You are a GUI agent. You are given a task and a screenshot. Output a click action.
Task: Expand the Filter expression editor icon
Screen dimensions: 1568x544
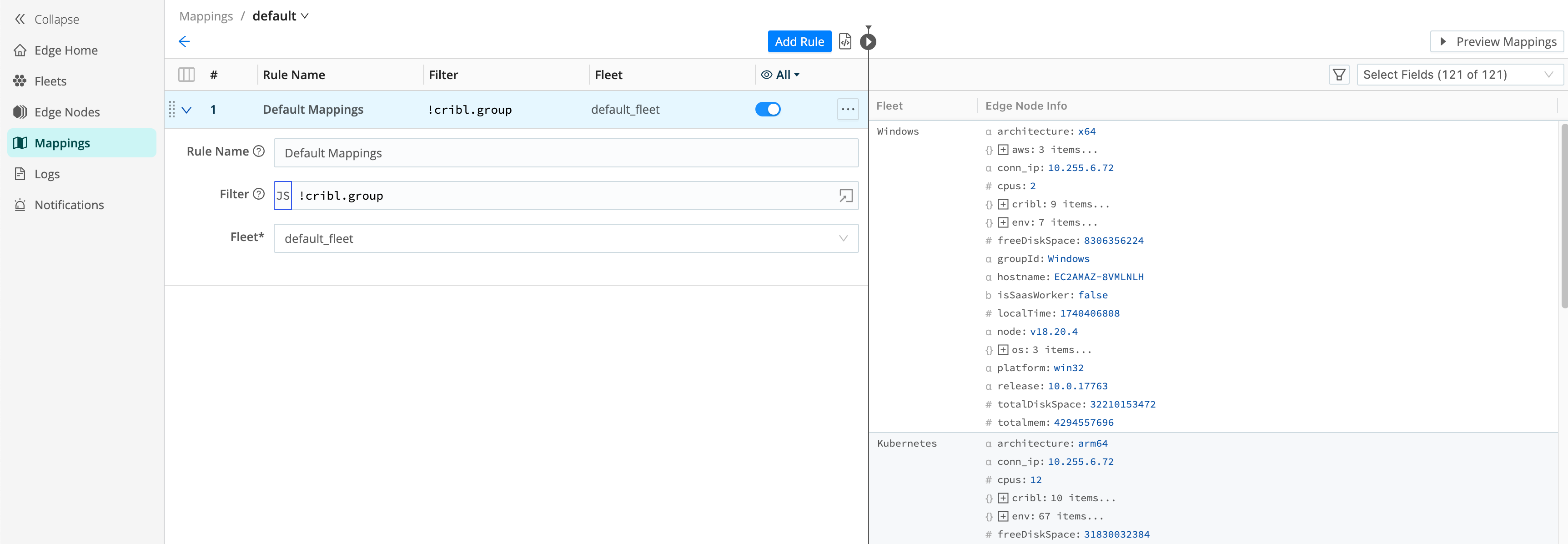(845, 195)
